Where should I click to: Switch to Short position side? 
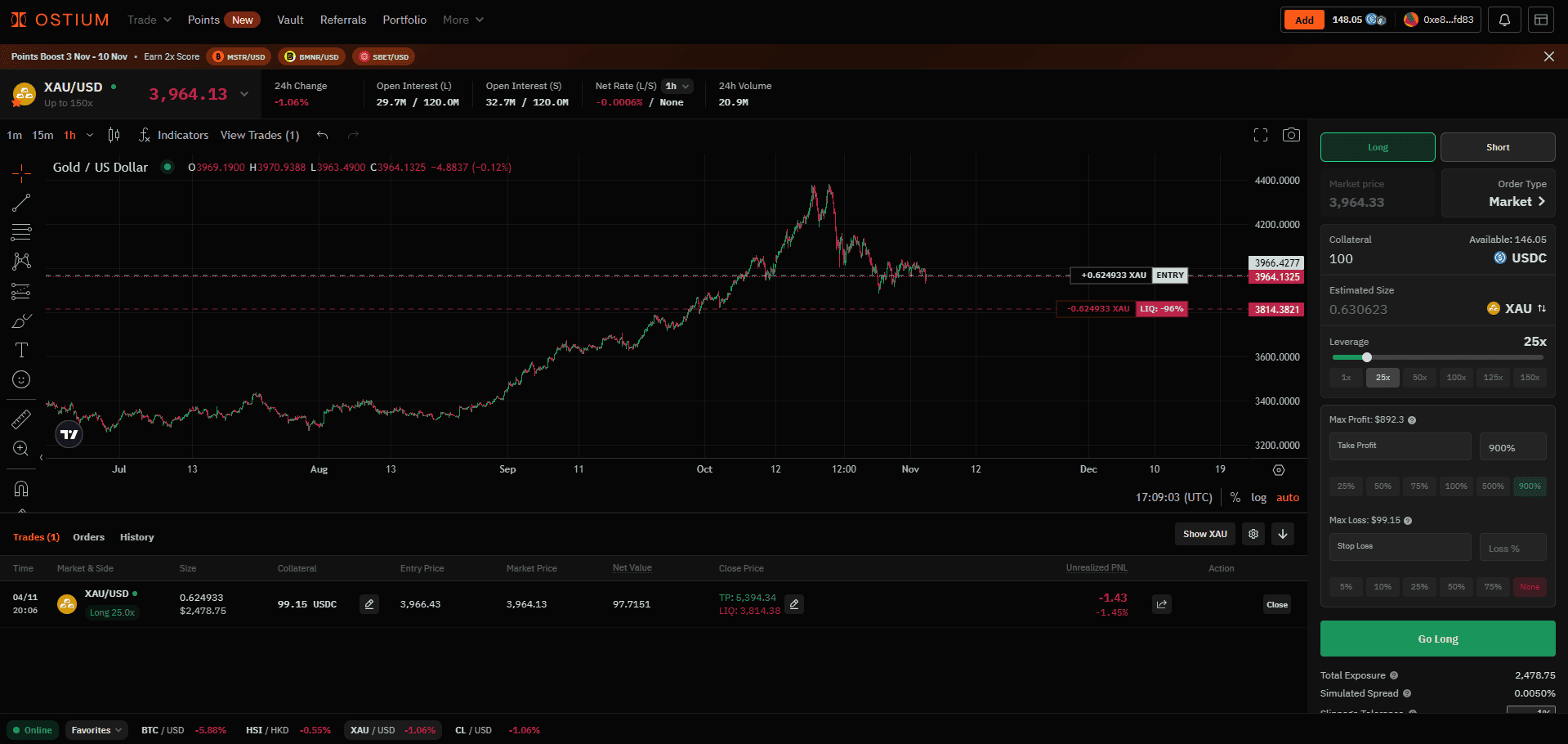pyautogui.click(x=1497, y=147)
